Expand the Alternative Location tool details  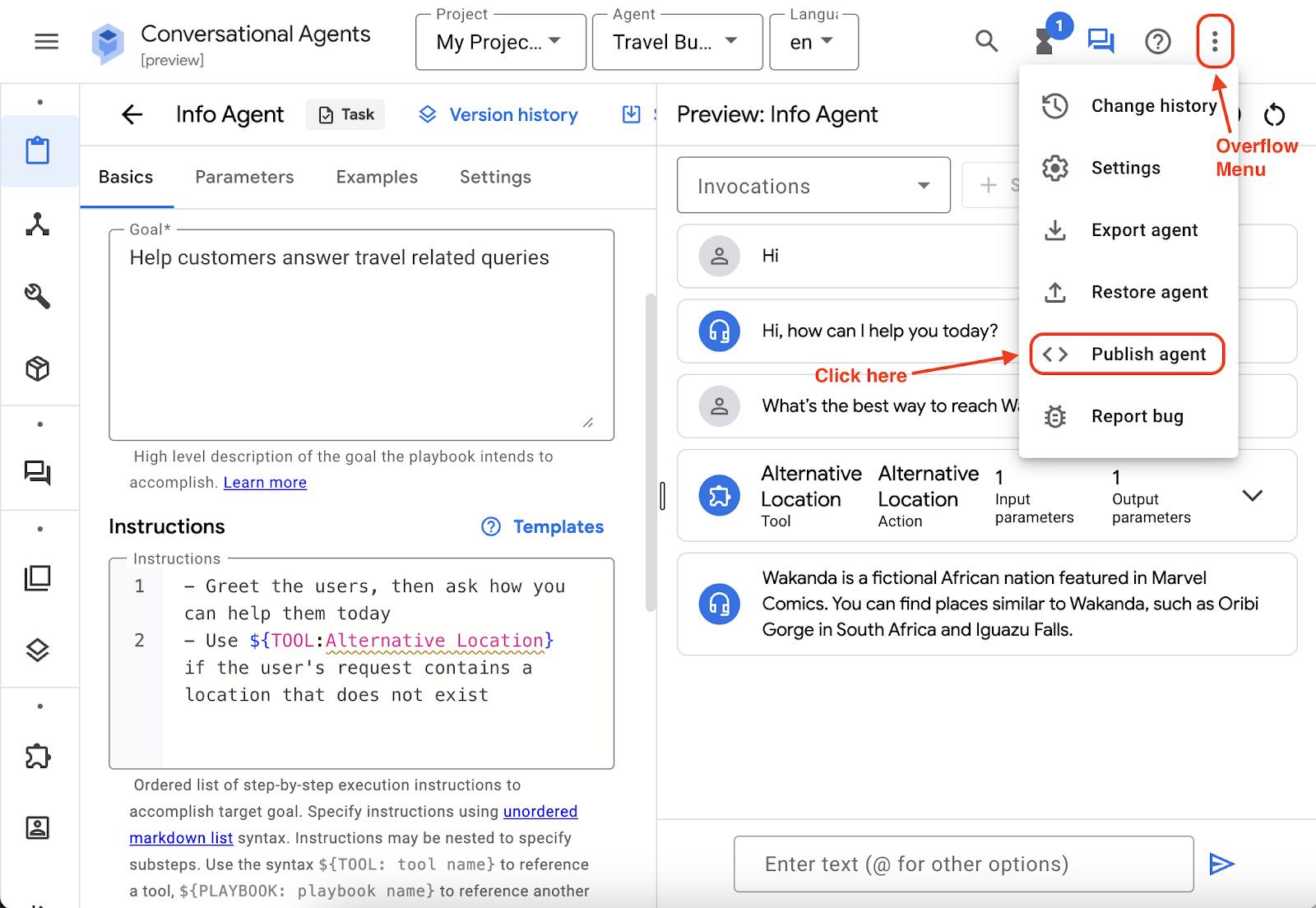click(1252, 495)
